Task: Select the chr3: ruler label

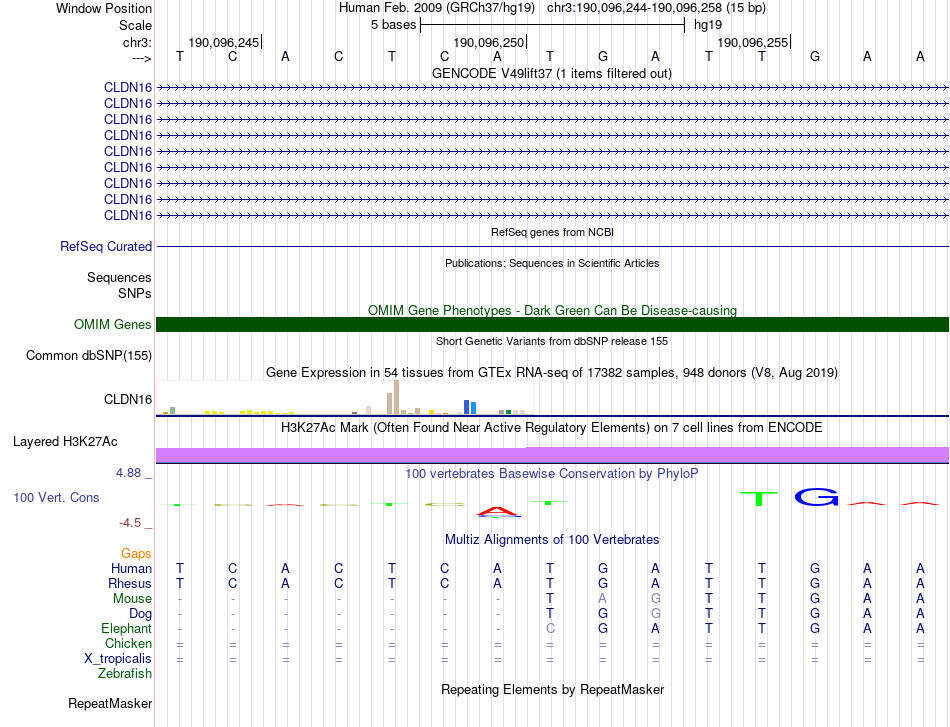Action: tap(137, 42)
